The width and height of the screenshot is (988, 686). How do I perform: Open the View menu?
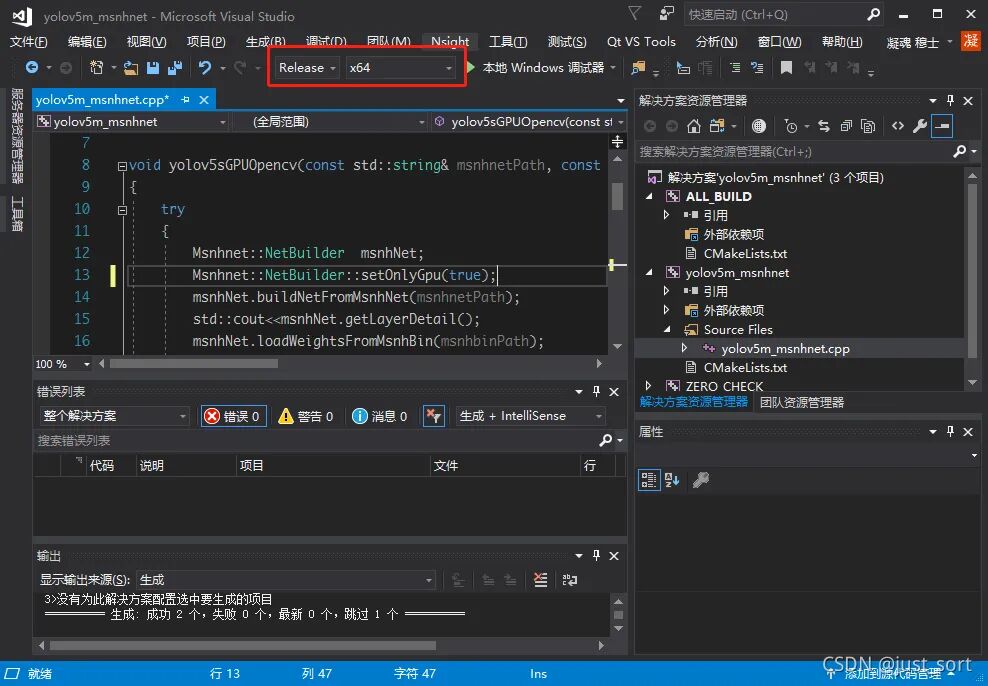point(146,42)
